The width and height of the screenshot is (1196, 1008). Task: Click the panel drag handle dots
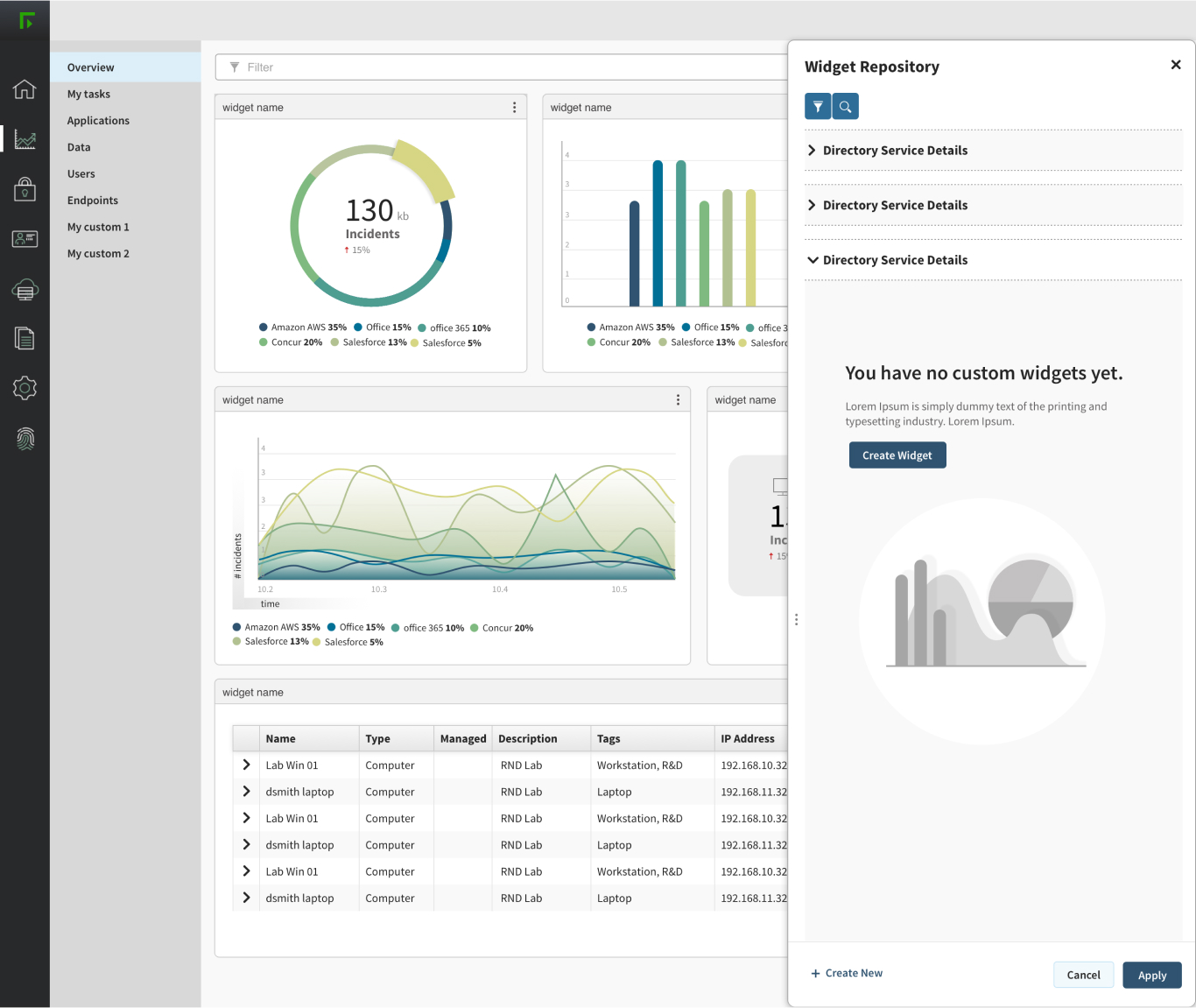796,619
